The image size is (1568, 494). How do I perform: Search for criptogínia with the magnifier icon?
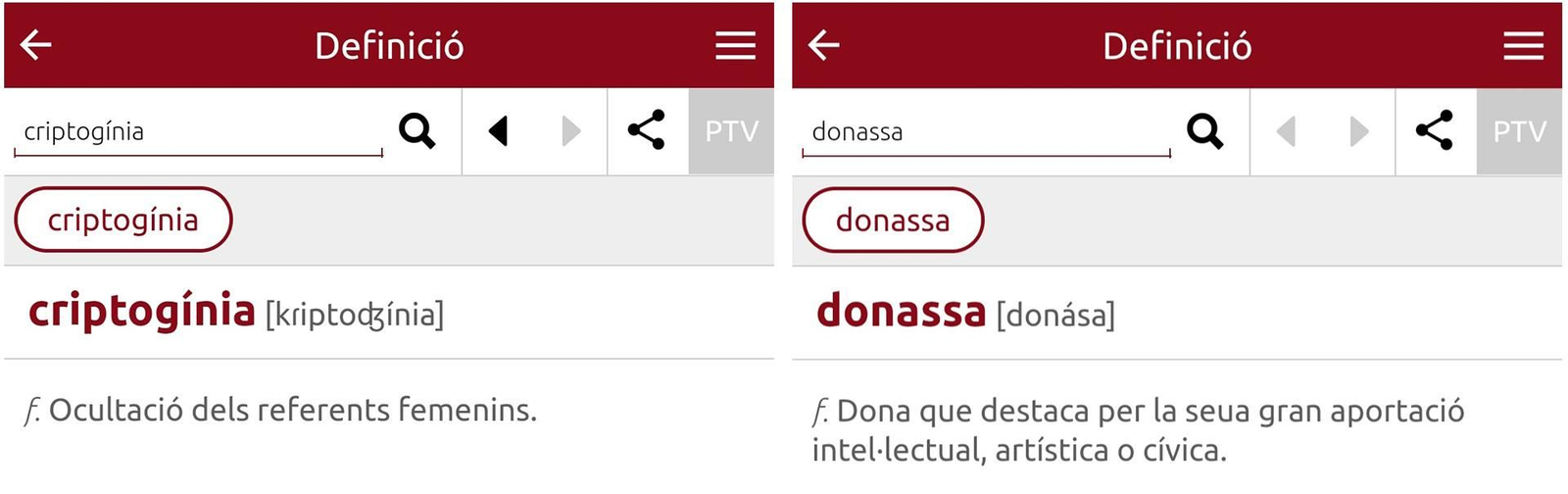pyautogui.click(x=416, y=130)
